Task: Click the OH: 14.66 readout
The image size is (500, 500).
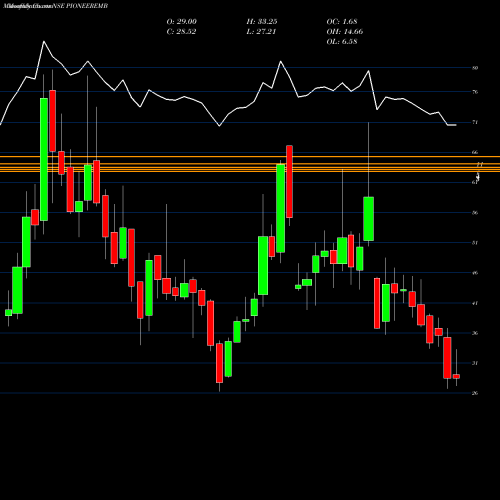Action: point(345,32)
